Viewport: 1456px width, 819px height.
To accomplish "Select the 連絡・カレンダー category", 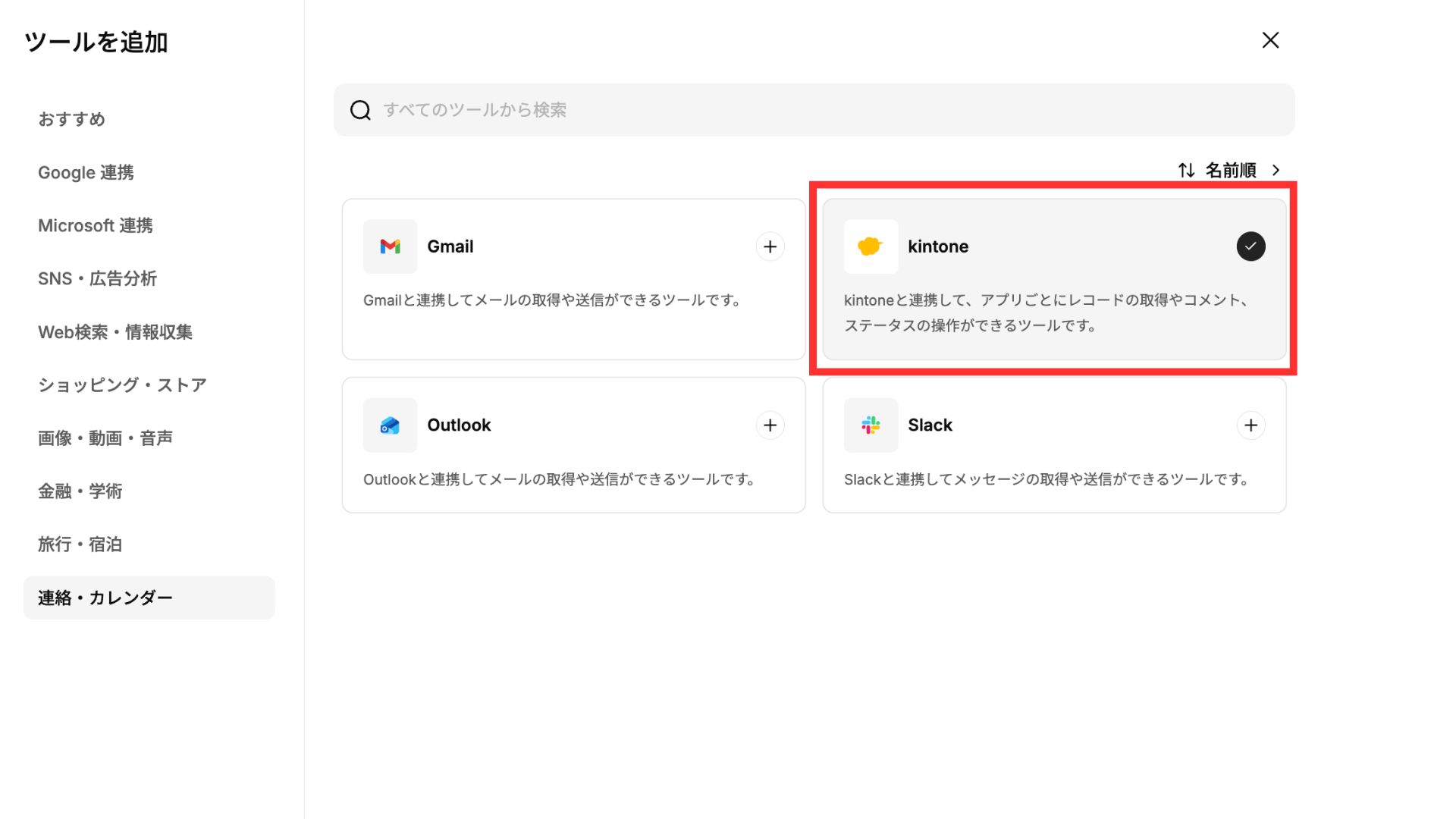I will tap(105, 598).
